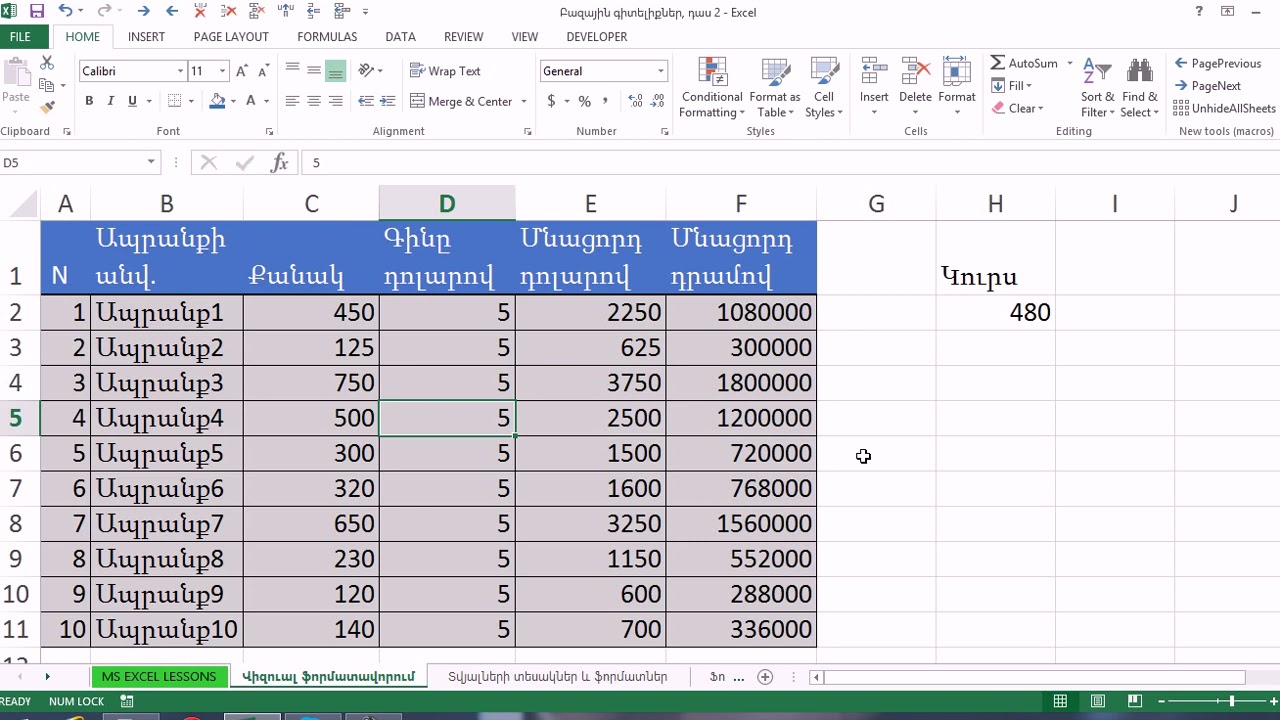Open the MS EXCEL LESSONS sheet tab
1280x720 pixels.
pos(158,677)
